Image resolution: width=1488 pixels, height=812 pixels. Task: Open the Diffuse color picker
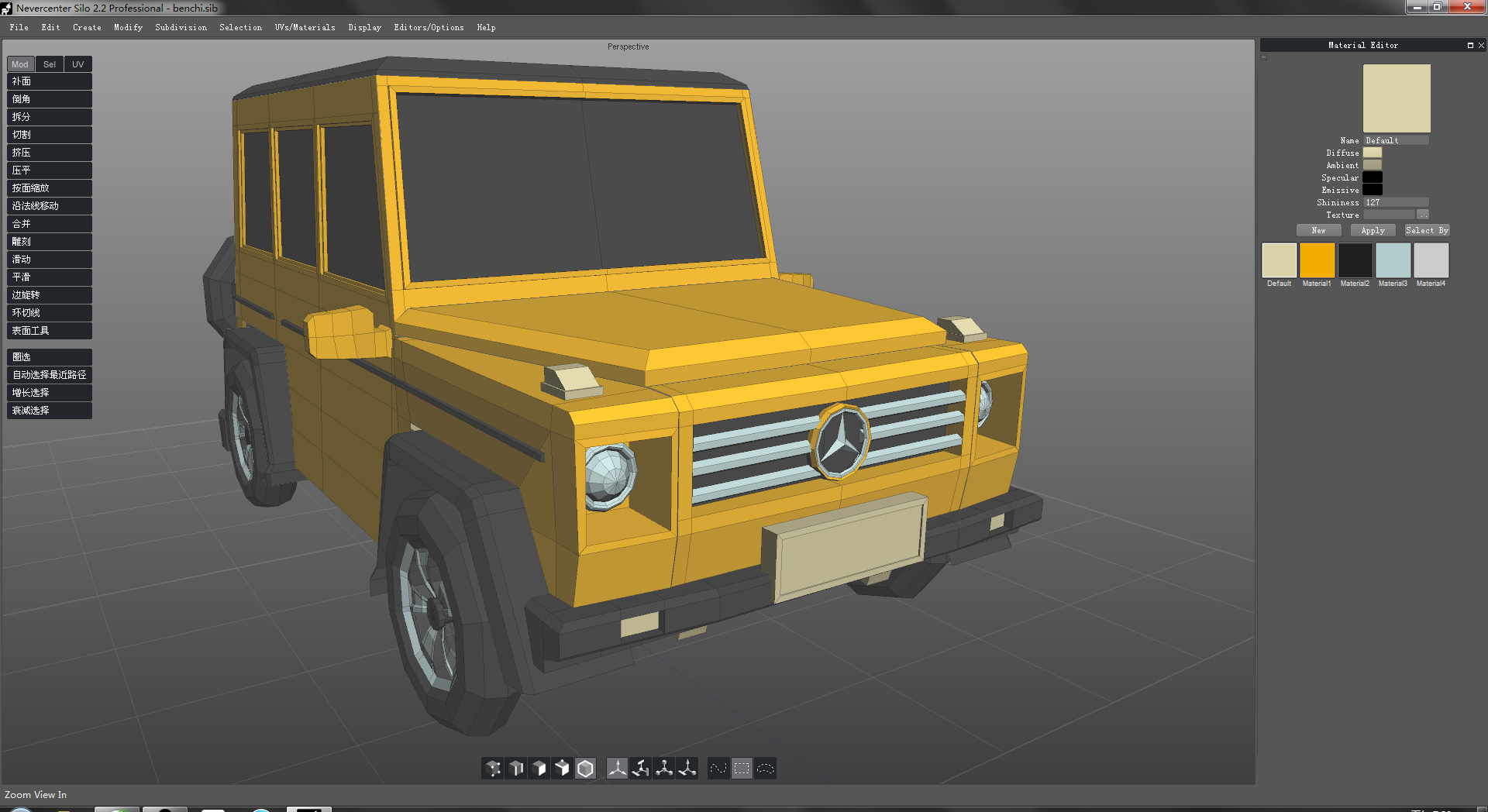1373,153
